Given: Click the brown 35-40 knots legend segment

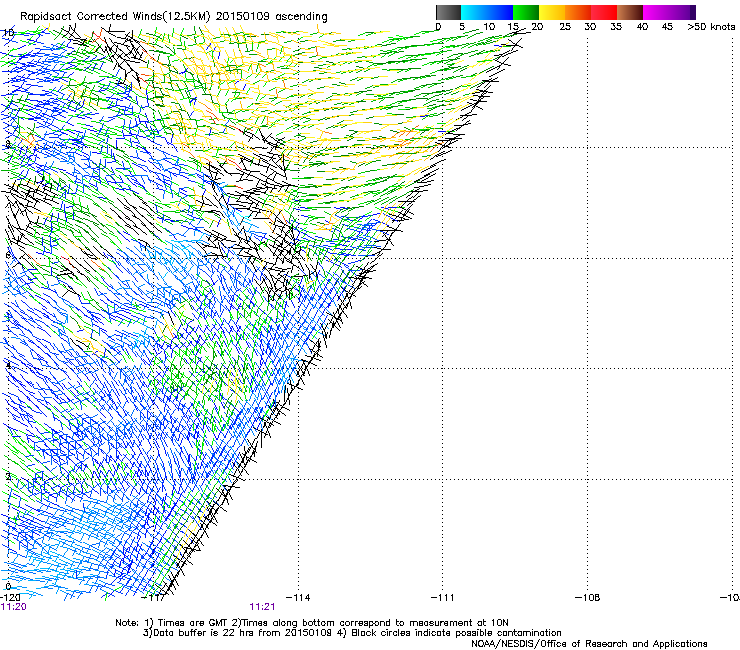Looking at the screenshot, I should coord(630,12).
